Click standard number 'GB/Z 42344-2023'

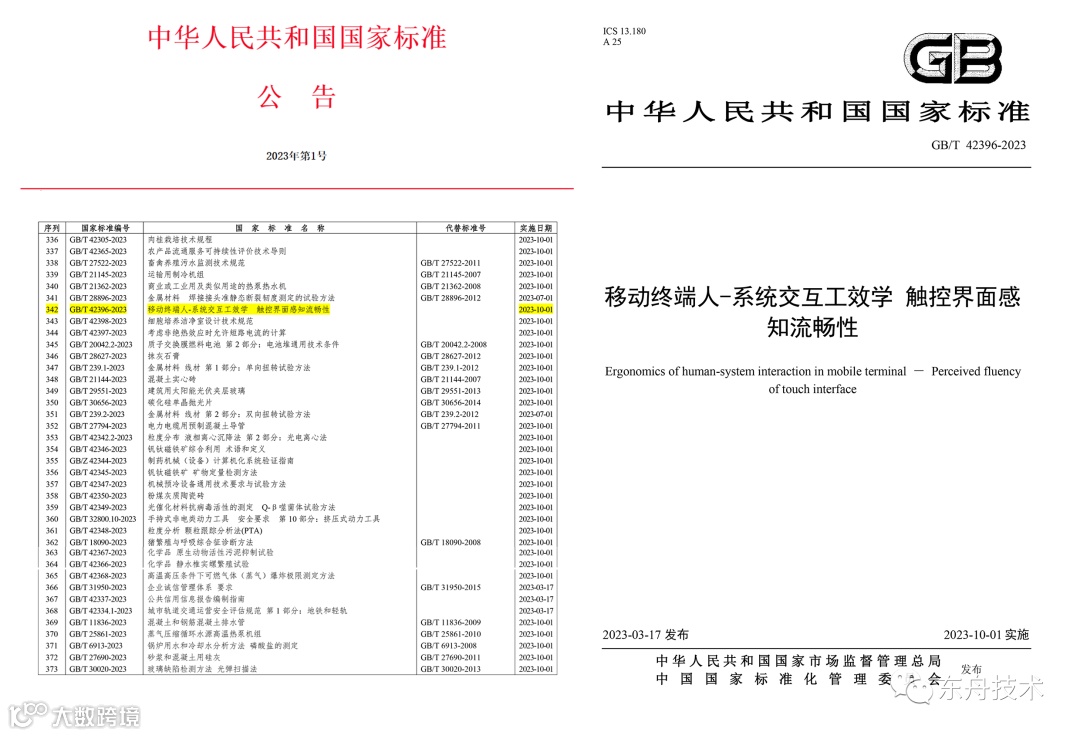[98, 461]
